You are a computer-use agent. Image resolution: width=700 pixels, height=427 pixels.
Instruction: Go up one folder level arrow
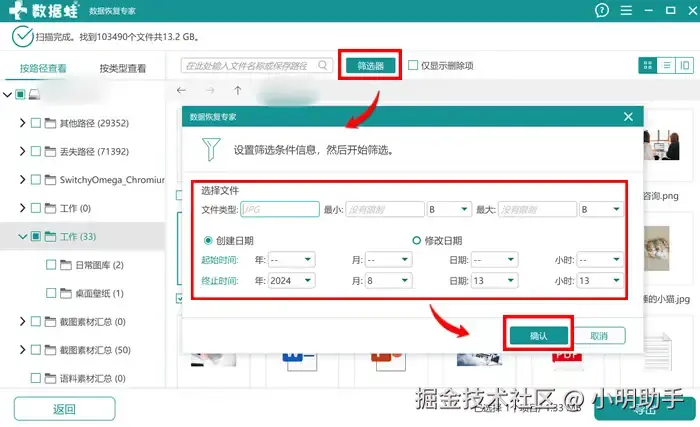(238, 90)
